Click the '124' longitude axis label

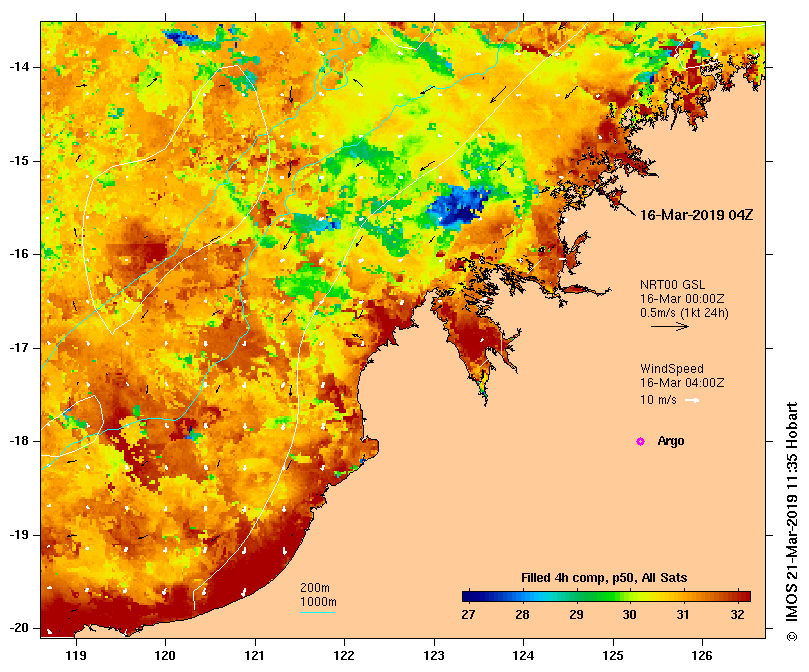click(x=523, y=656)
